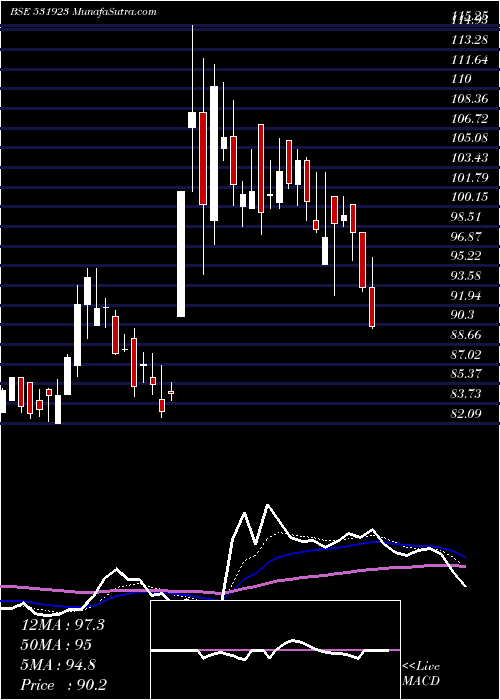The image size is (500, 700).
Task: Click the <<Live MACD label
Action: (x=421, y=674)
